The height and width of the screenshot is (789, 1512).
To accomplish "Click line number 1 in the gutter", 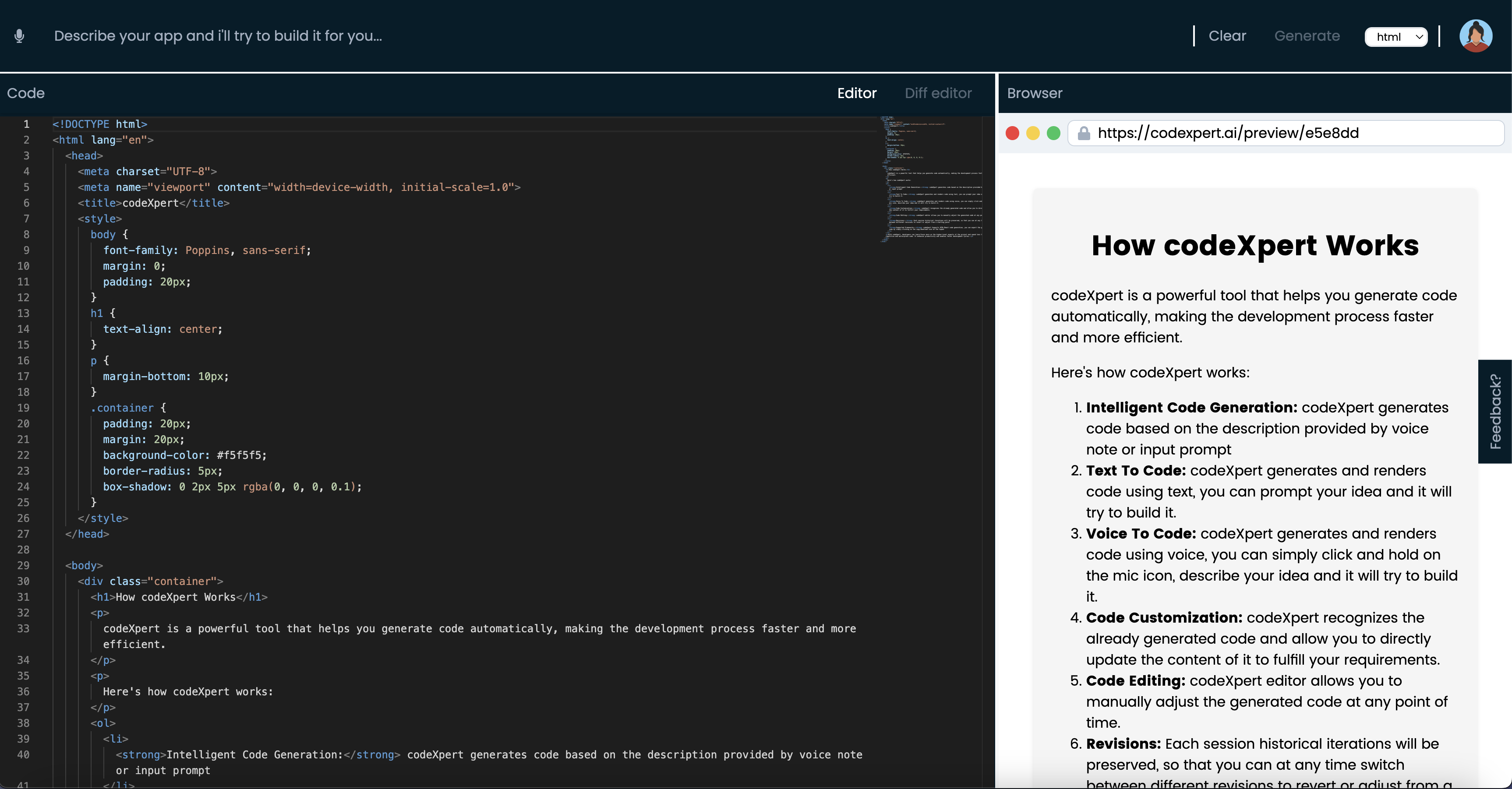I will click(x=26, y=124).
